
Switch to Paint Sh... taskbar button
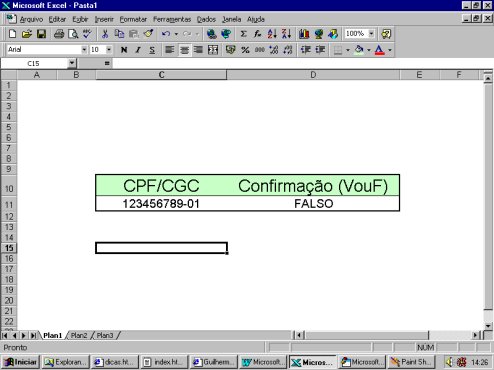click(x=411, y=362)
